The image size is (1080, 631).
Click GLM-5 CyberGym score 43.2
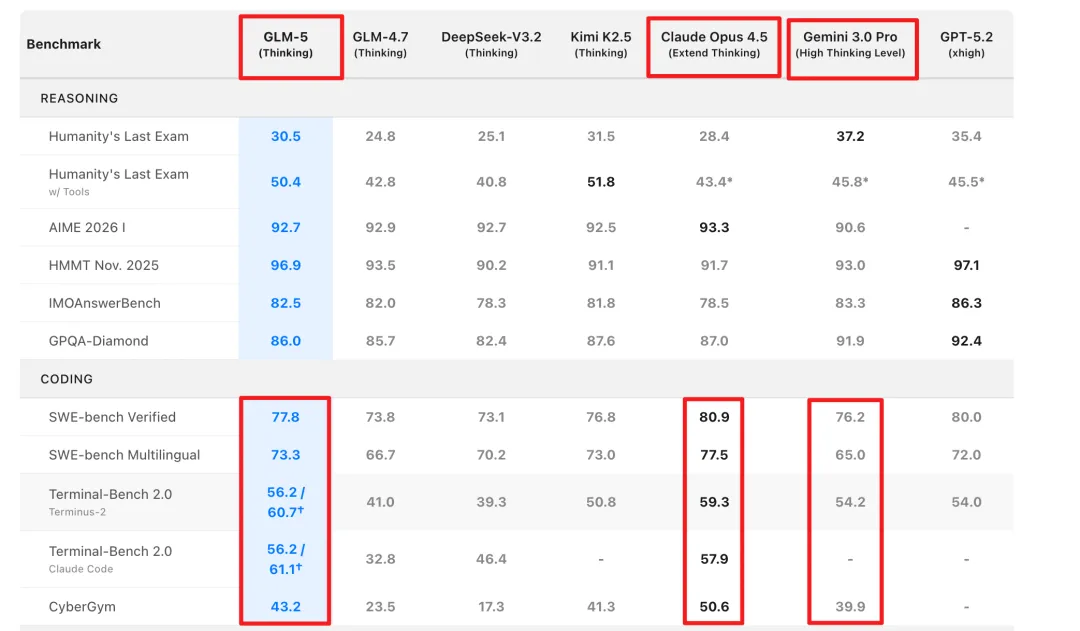tap(286, 607)
